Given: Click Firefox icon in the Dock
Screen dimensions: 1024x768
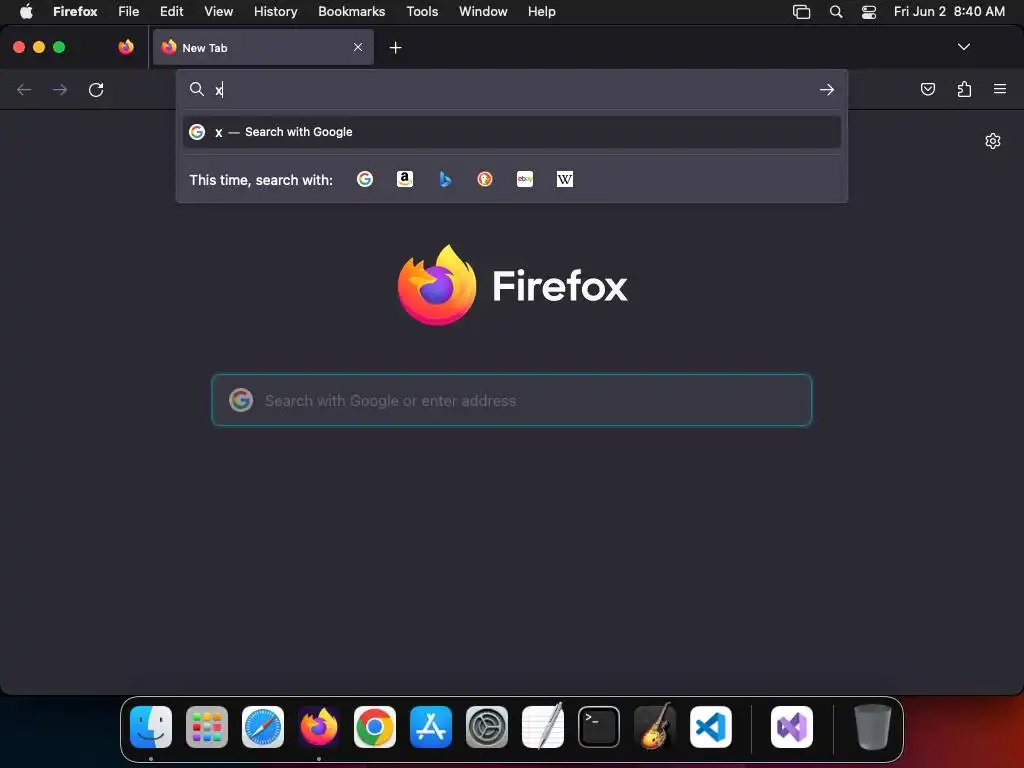Looking at the screenshot, I should tap(319, 727).
